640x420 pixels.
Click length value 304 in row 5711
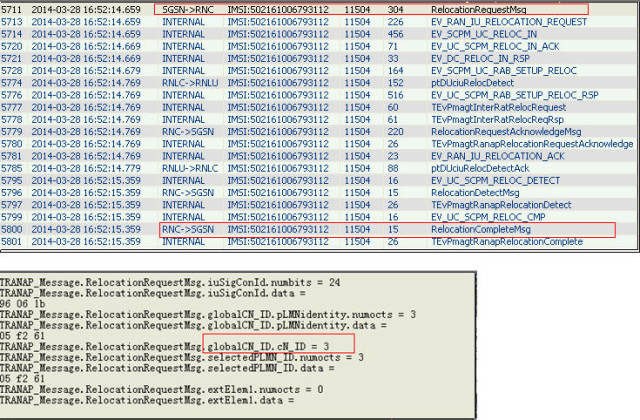coord(396,9)
